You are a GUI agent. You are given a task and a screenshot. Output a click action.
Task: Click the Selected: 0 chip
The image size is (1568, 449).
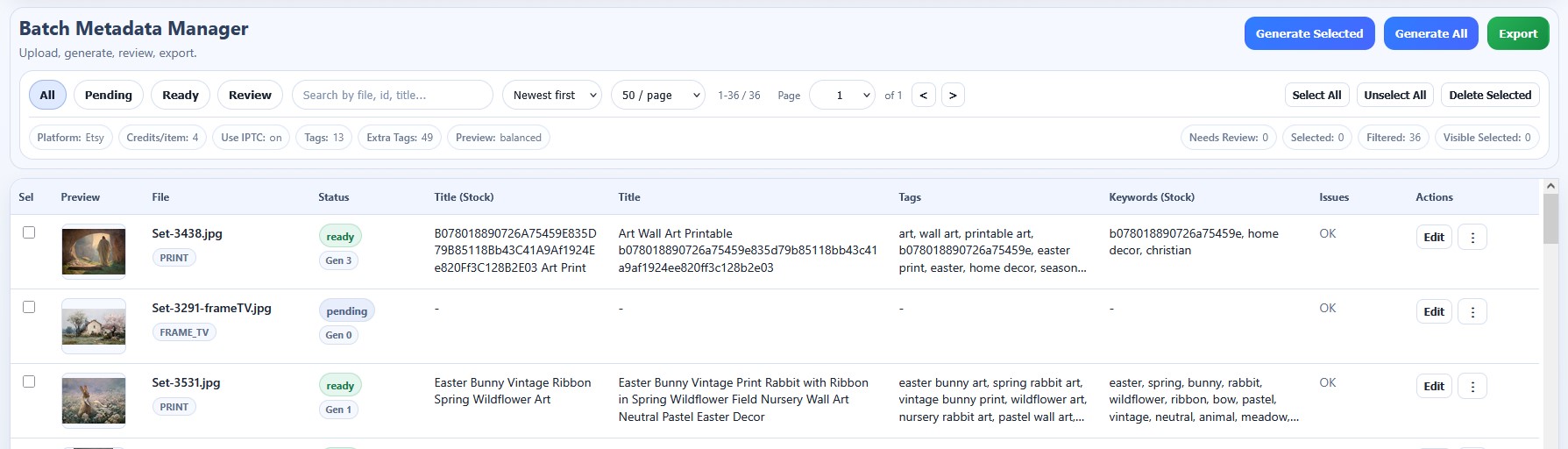click(1317, 138)
